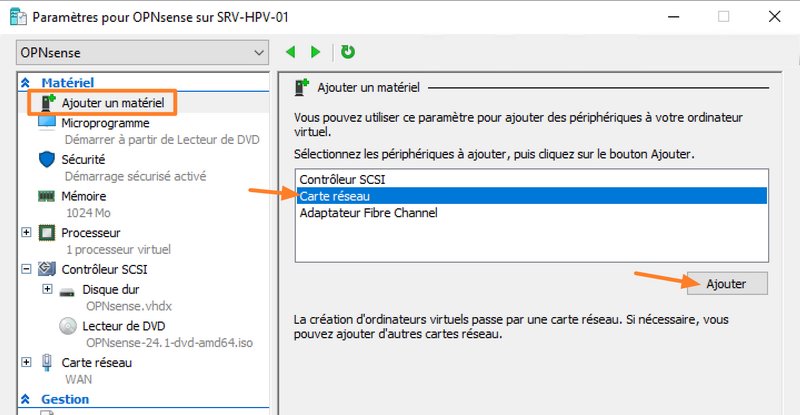Image resolution: width=800 pixels, height=415 pixels.
Task: Collapse the Matériel section chevron
Action: pos(25,83)
